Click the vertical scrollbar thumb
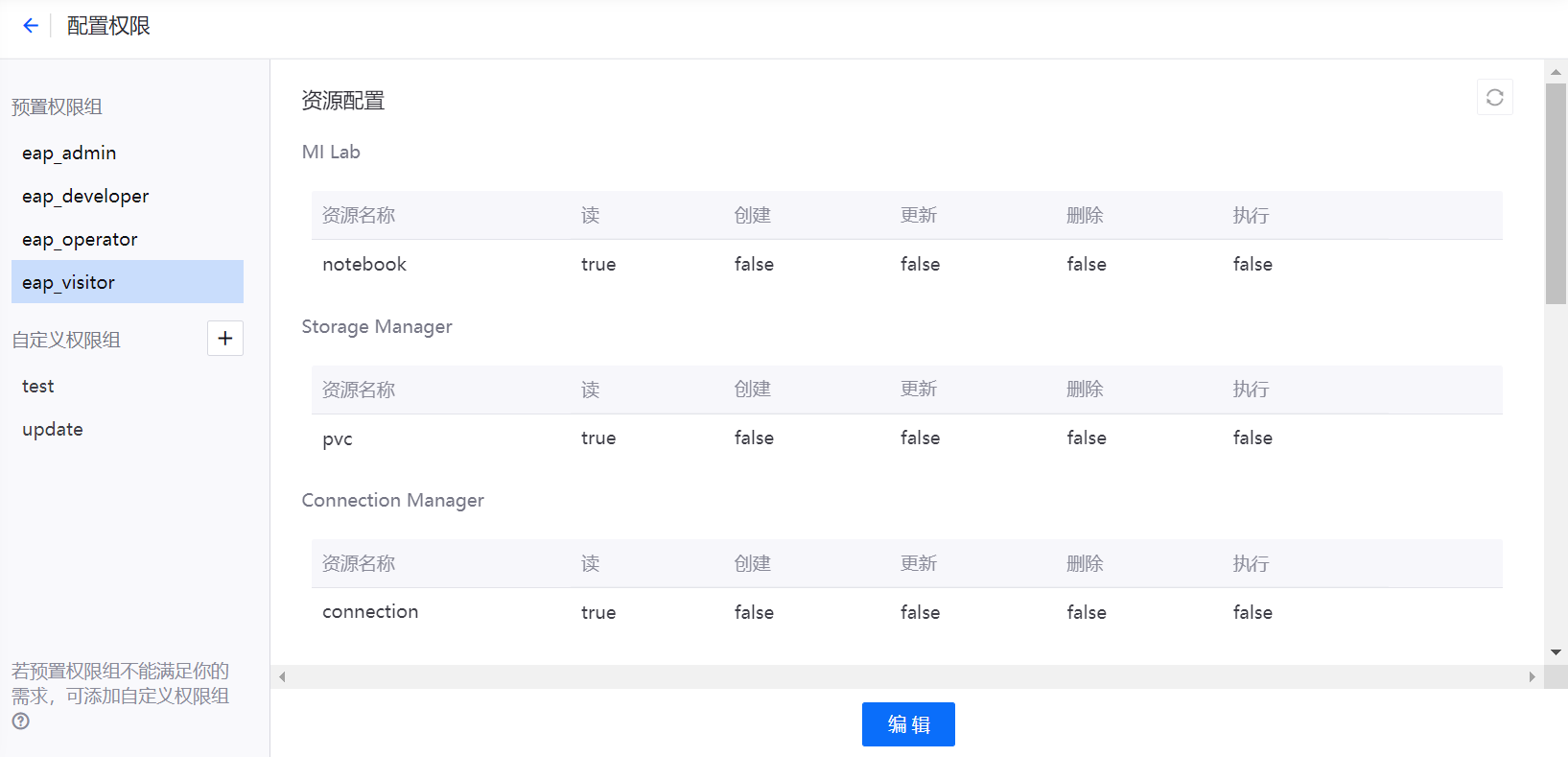This screenshot has height=757, width=1568. tap(1556, 194)
